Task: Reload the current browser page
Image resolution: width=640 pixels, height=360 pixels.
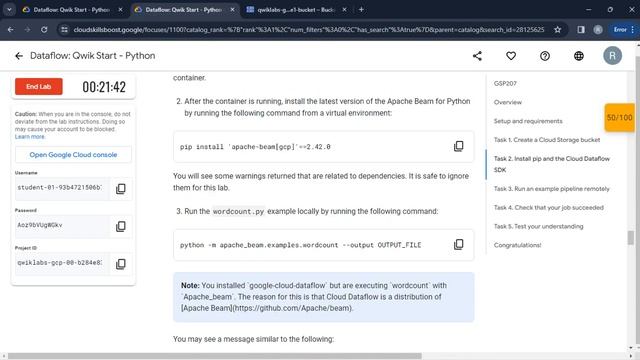Action: [44, 29]
